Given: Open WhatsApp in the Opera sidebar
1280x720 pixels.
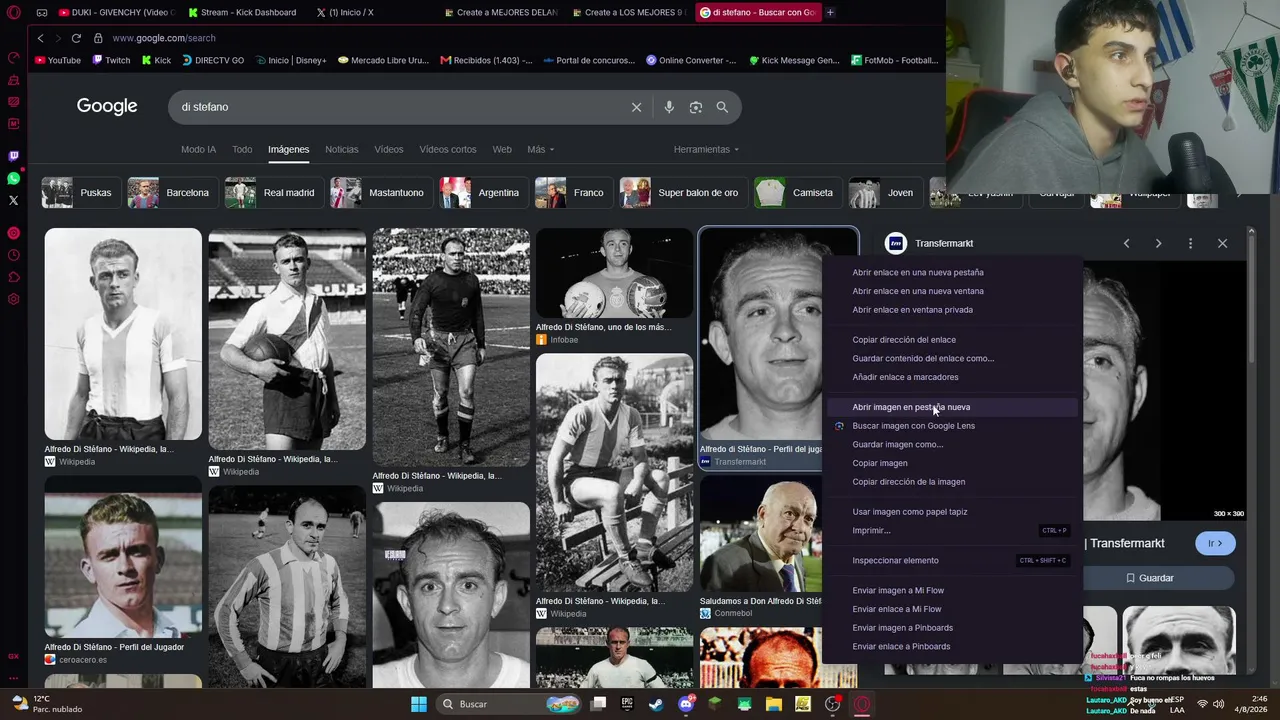Looking at the screenshot, I should click(14, 178).
